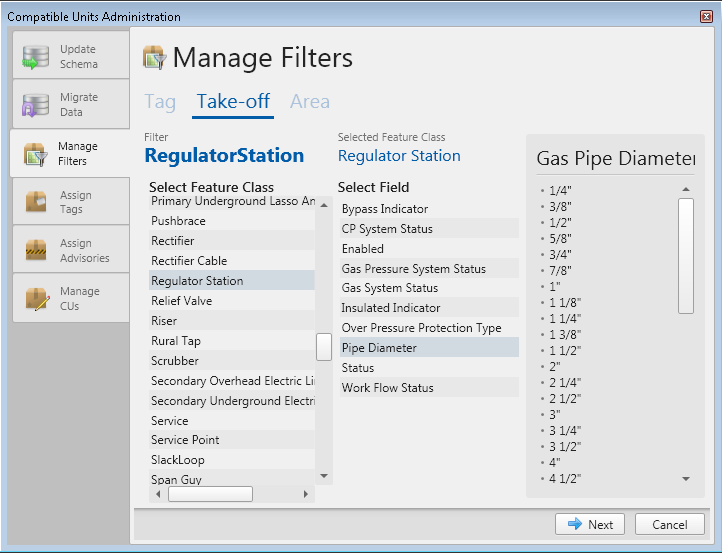Viewport: 722px width, 553px height.
Task: Choose Over Pressure Protection Type field
Action: pyautogui.click(x=421, y=328)
